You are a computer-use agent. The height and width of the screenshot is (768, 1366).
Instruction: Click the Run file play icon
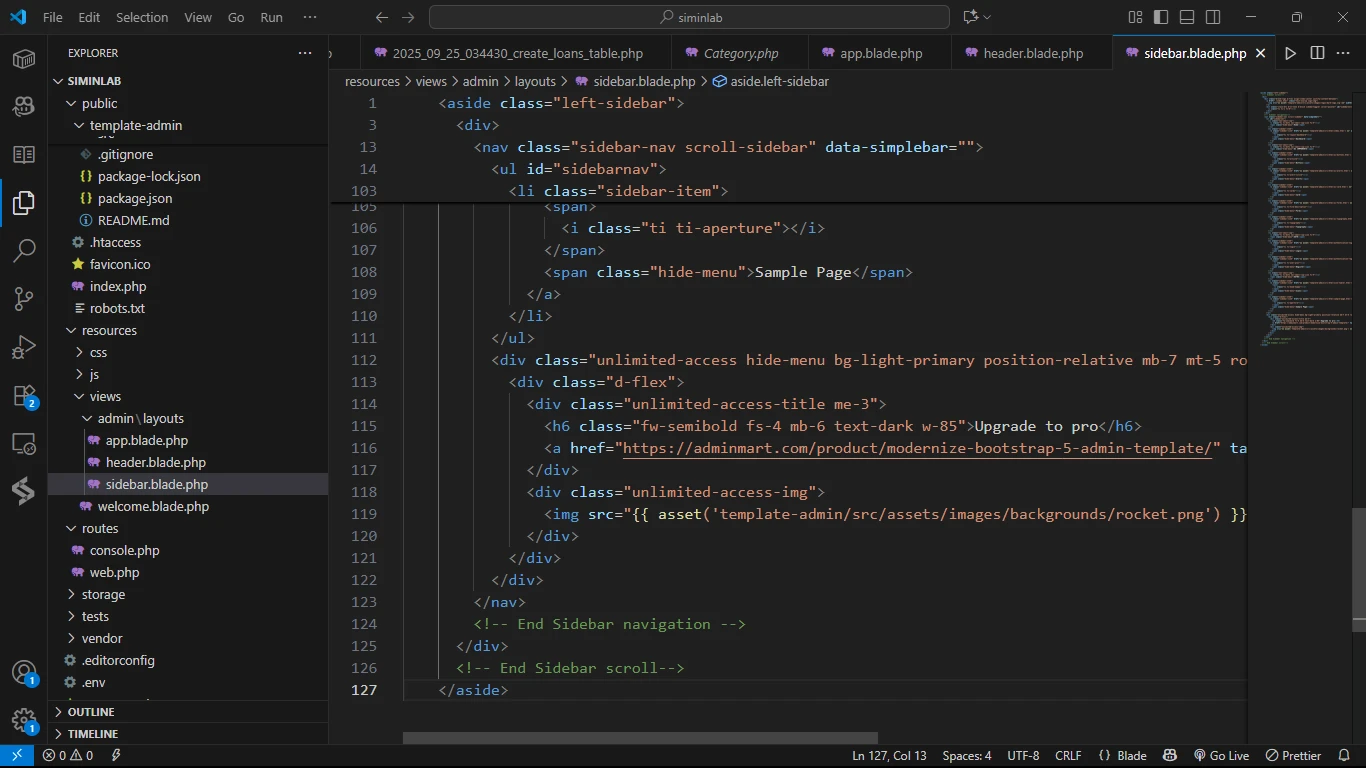1290,53
